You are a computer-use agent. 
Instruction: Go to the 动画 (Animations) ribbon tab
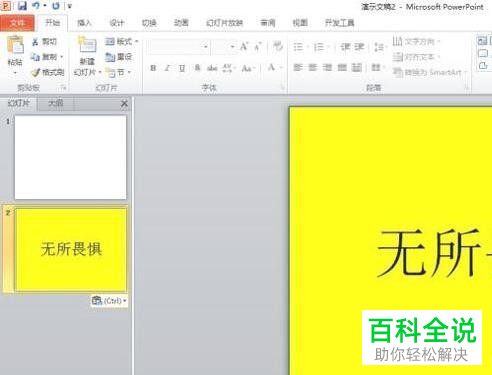point(181,23)
